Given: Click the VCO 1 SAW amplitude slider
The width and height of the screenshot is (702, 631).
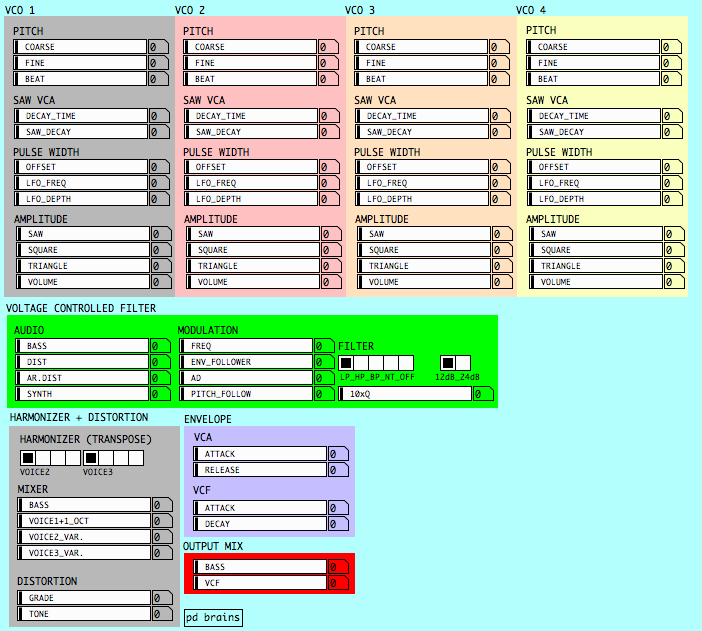Looking at the screenshot, I should point(83,234).
